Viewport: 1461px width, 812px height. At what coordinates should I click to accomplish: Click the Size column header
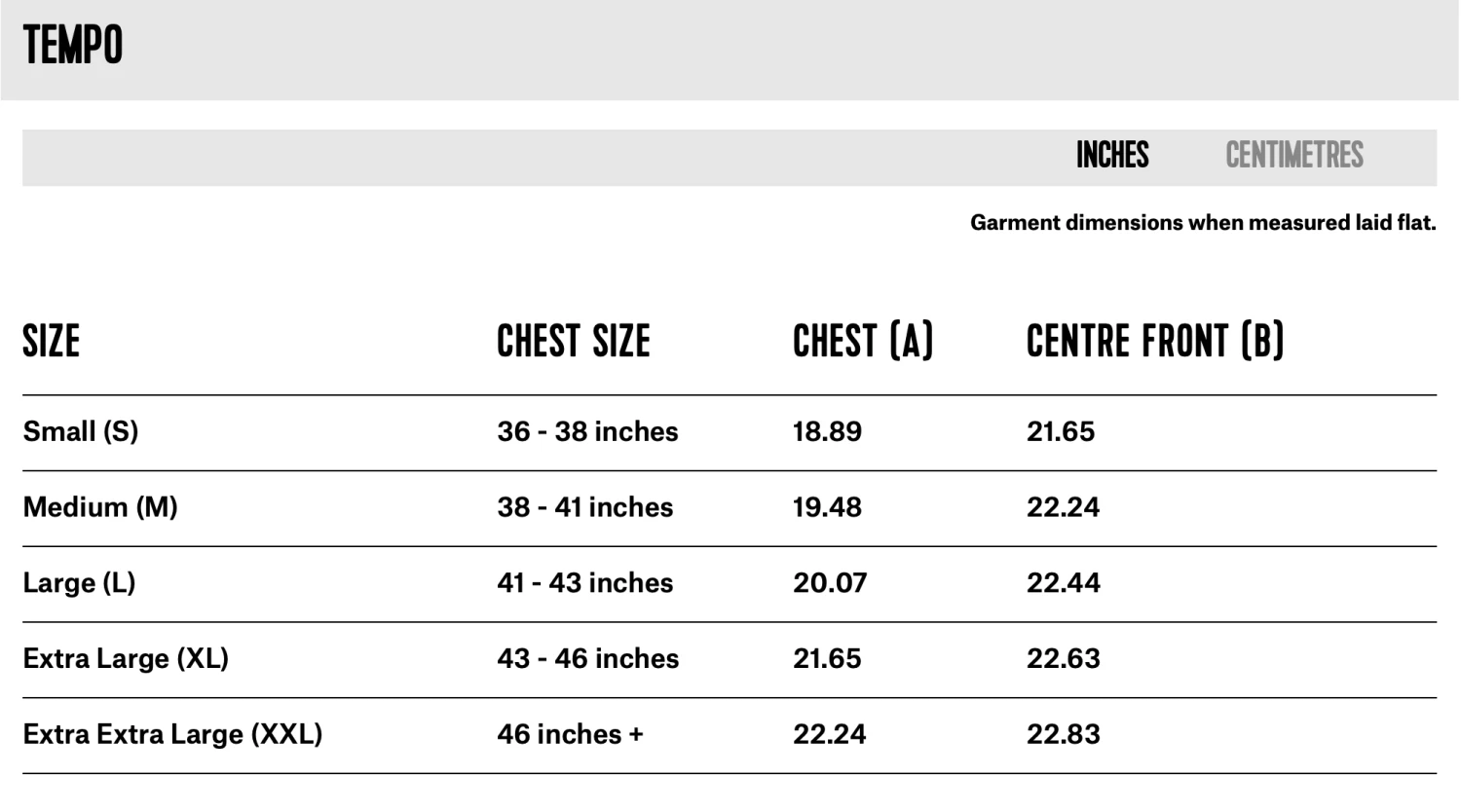click(x=52, y=342)
